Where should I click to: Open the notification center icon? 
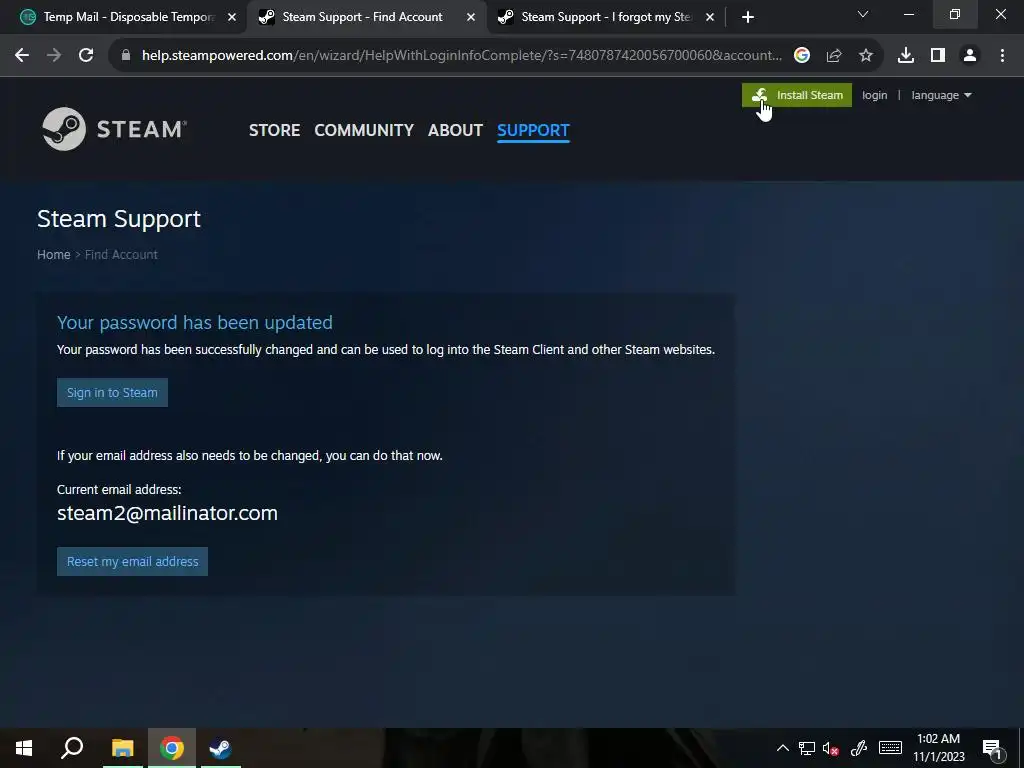992,748
